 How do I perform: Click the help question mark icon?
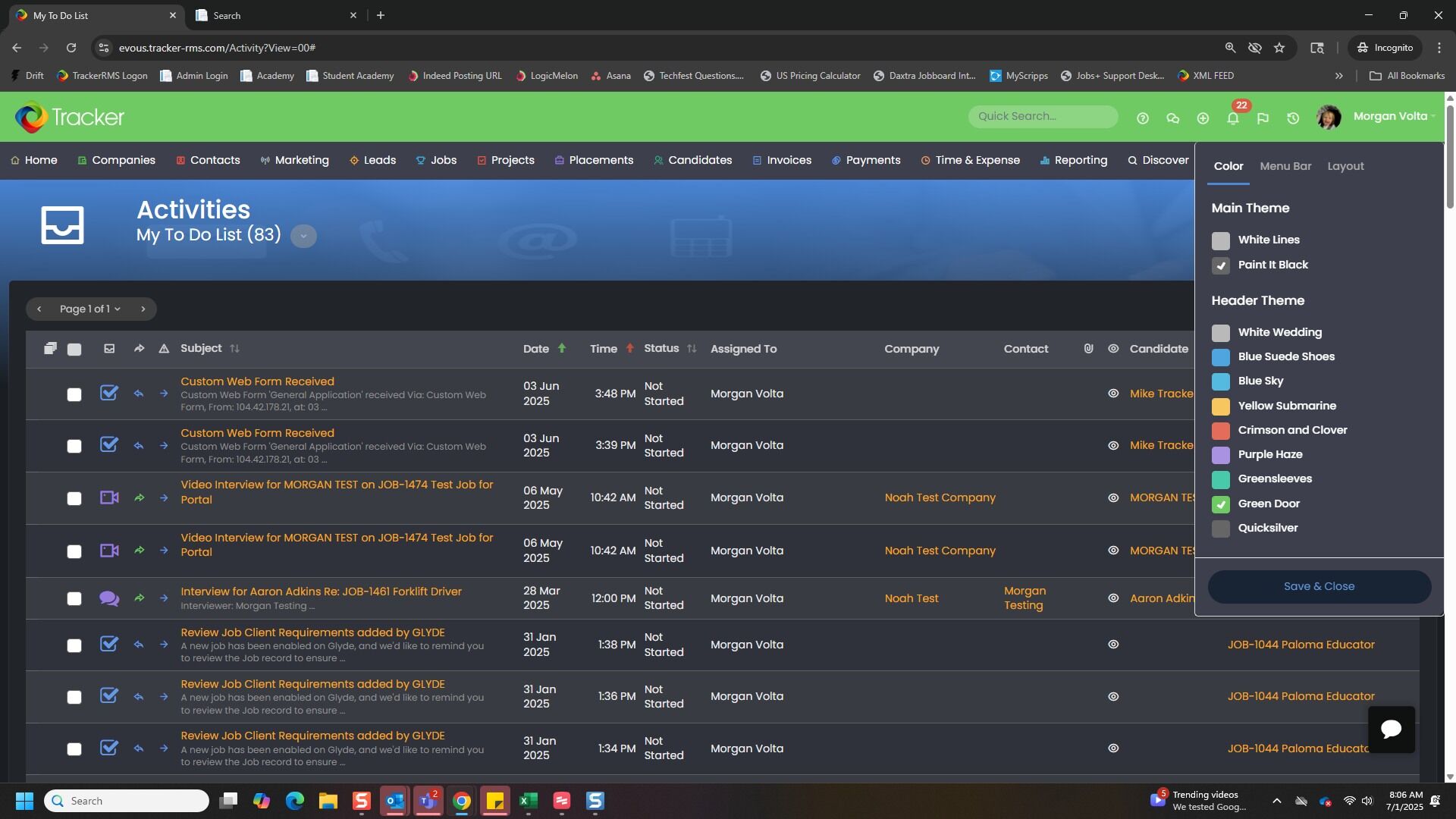click(1143, 118)
